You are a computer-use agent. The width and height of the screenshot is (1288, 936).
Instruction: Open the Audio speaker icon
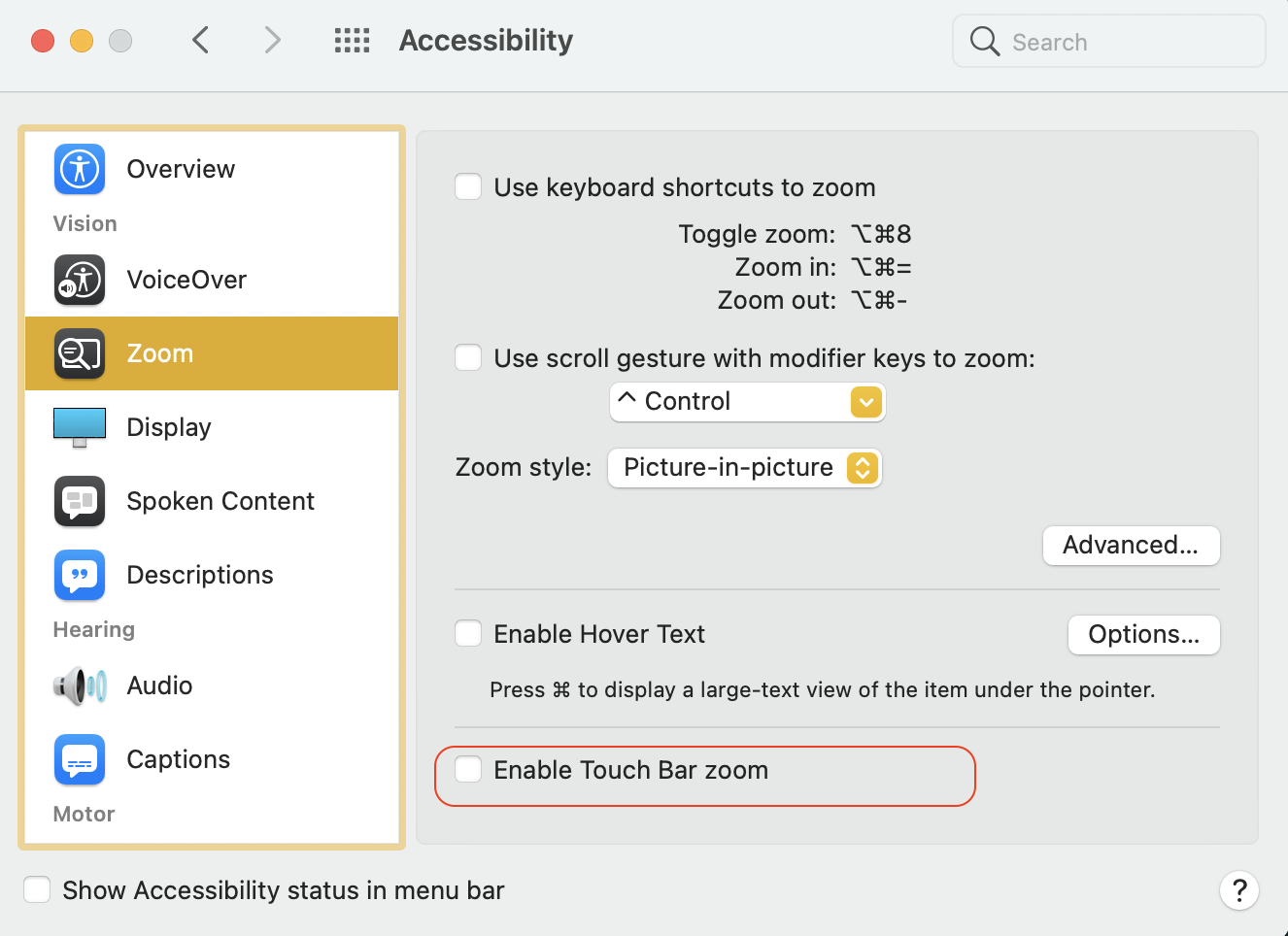(80, 685)
